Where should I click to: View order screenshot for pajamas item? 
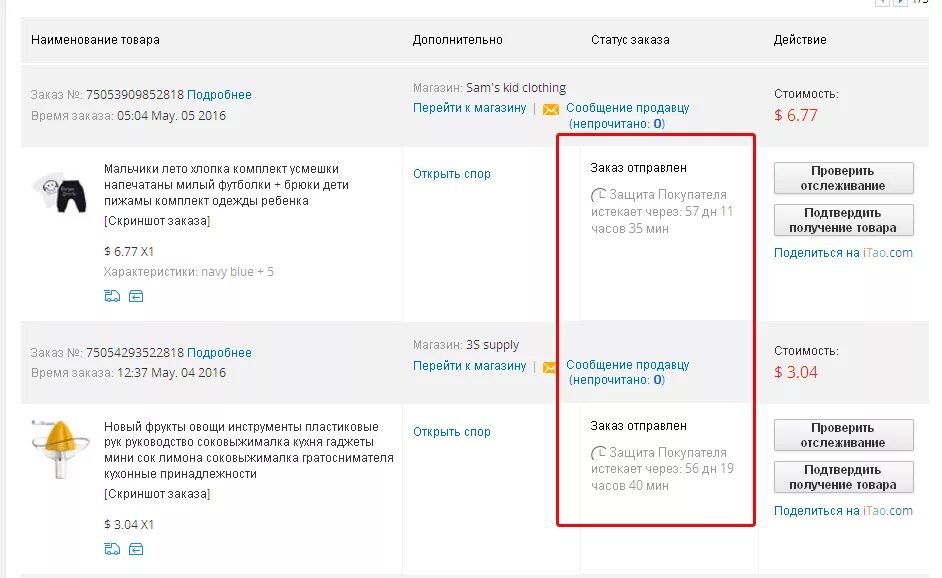[x=157, y=221]
